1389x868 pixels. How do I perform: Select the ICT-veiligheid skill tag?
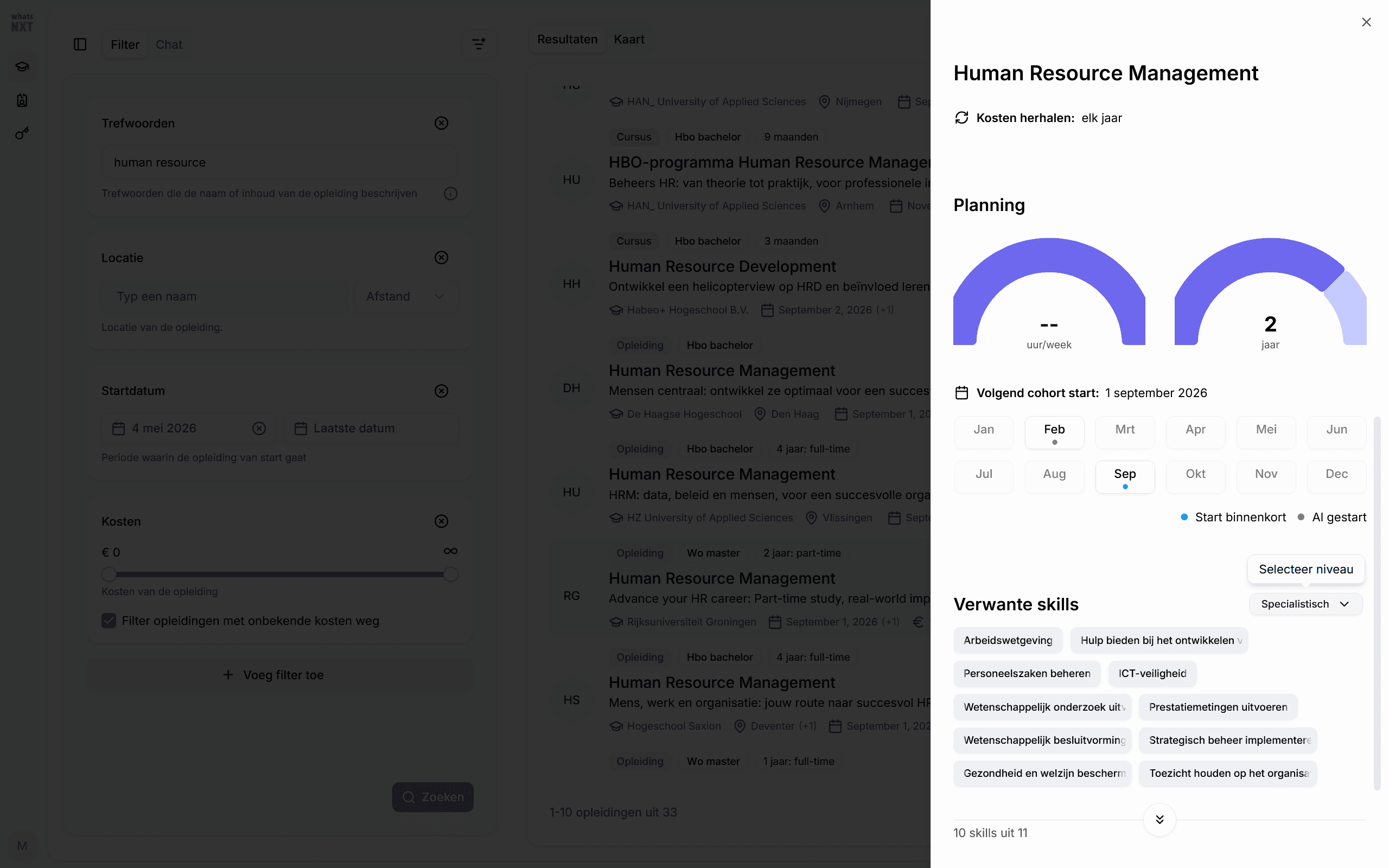1152,673
